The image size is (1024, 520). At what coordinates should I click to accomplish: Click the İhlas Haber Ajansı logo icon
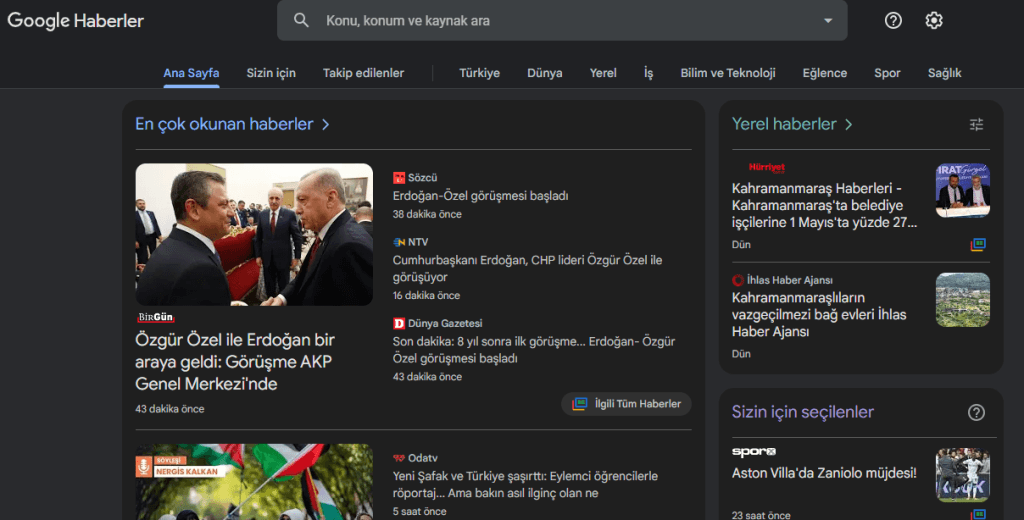(738, 280)
